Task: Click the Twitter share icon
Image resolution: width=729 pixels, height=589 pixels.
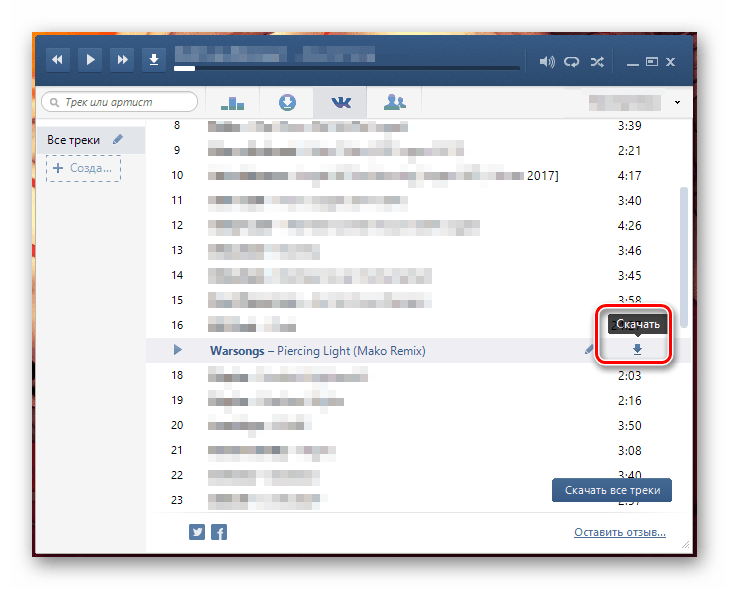Action: pos(197,532)
